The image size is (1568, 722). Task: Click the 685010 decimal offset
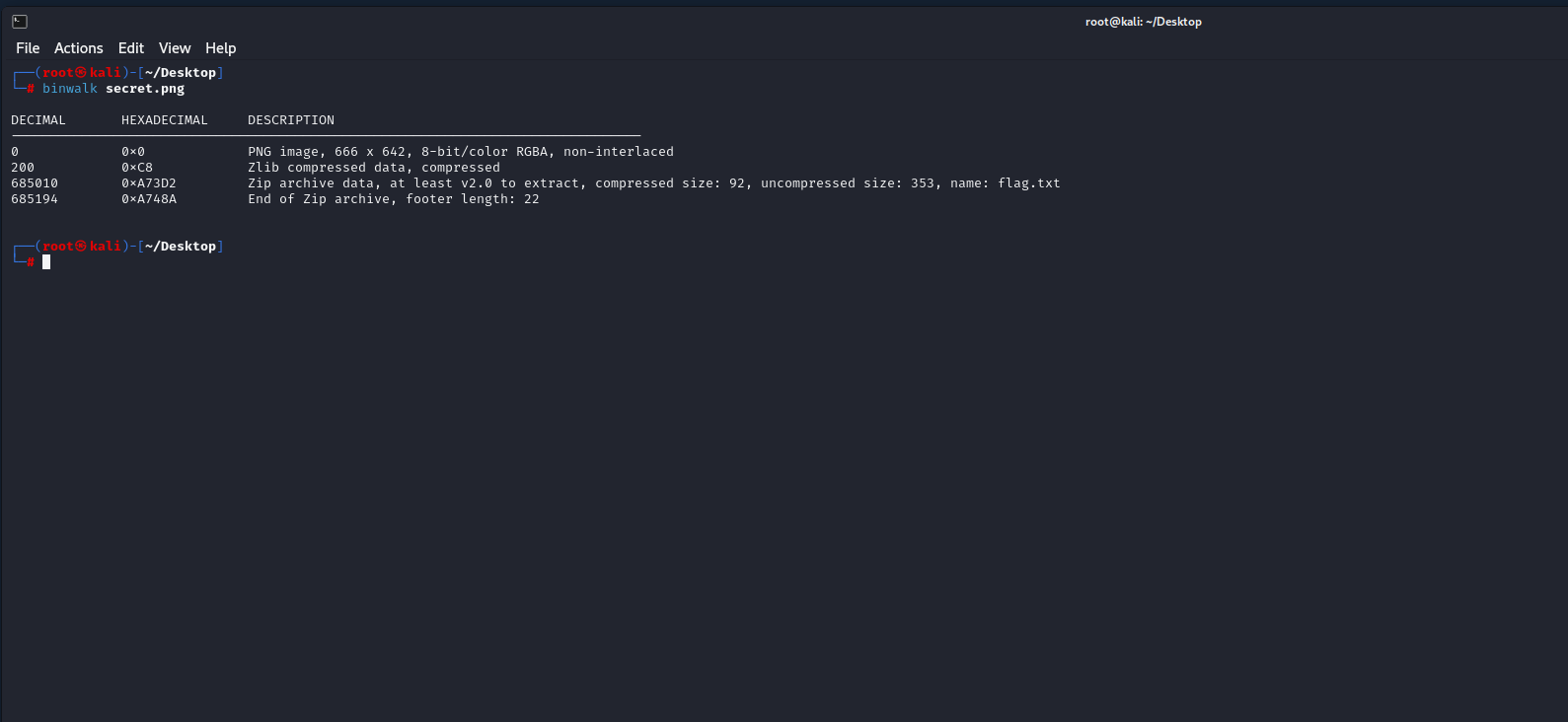click(35, 183)
